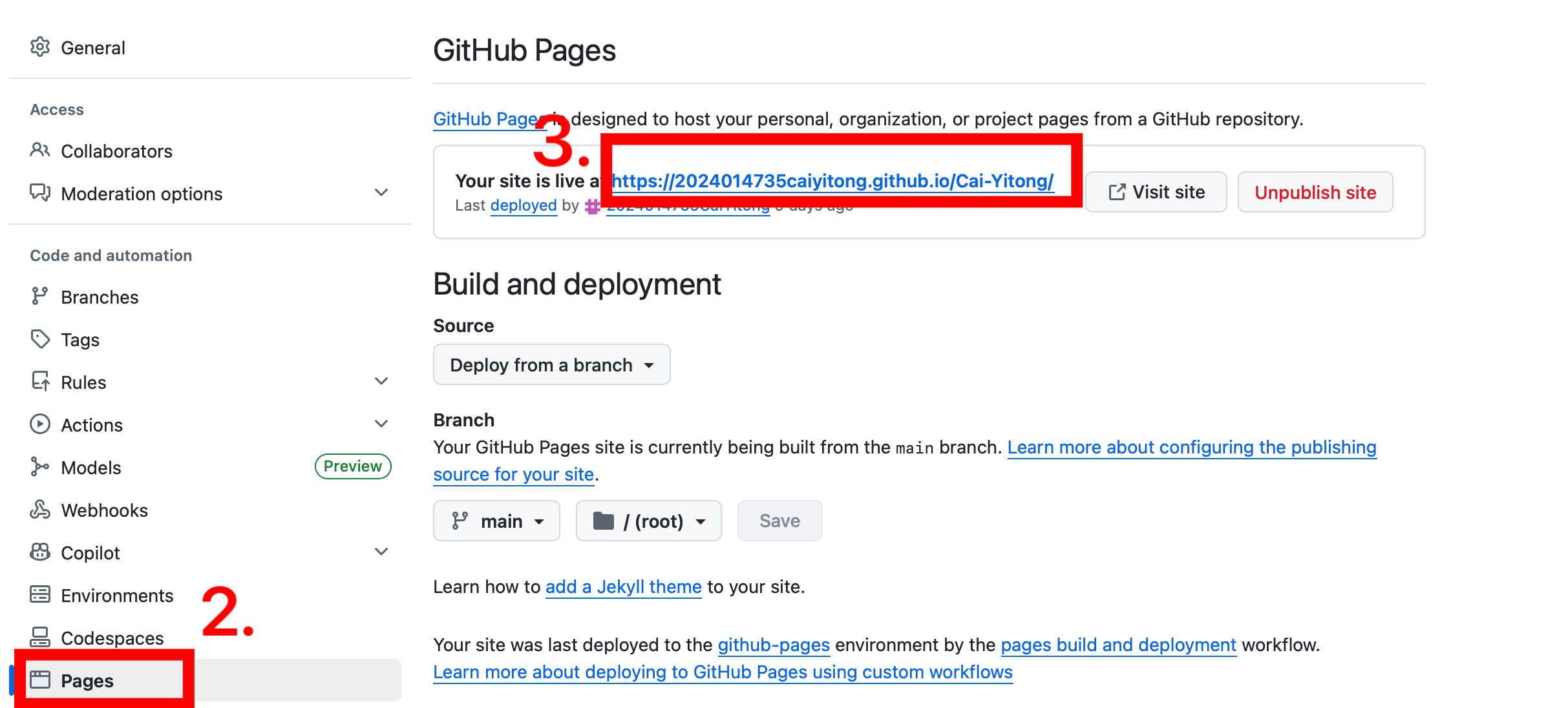The image size is (1568, 708).
Task: Click the Save button
Action: tap(780, 521)
